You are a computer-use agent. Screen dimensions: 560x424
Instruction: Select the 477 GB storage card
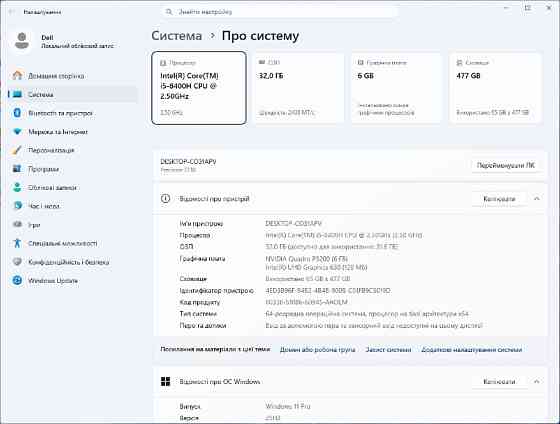pyautogui.click(x=496, y=88)
